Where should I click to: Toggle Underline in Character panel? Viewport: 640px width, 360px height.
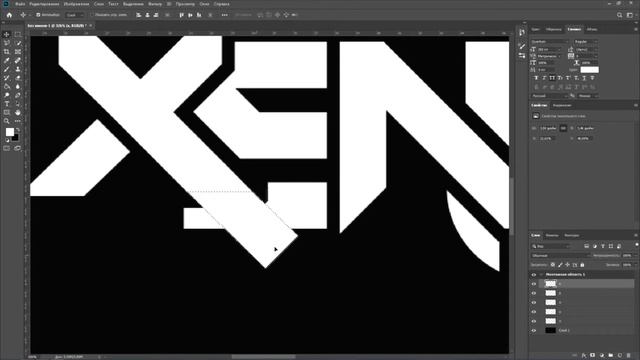(x=584, y=78)
